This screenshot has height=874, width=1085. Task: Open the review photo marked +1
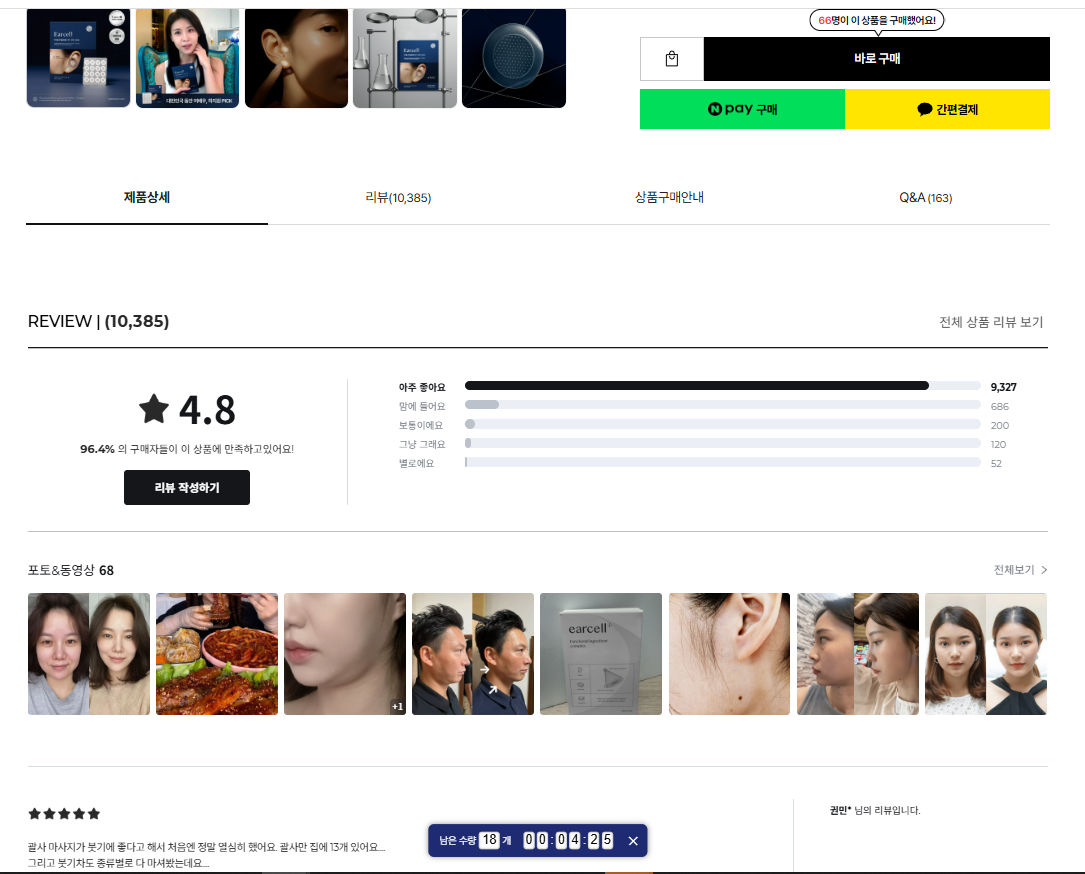tap(345, 654)
